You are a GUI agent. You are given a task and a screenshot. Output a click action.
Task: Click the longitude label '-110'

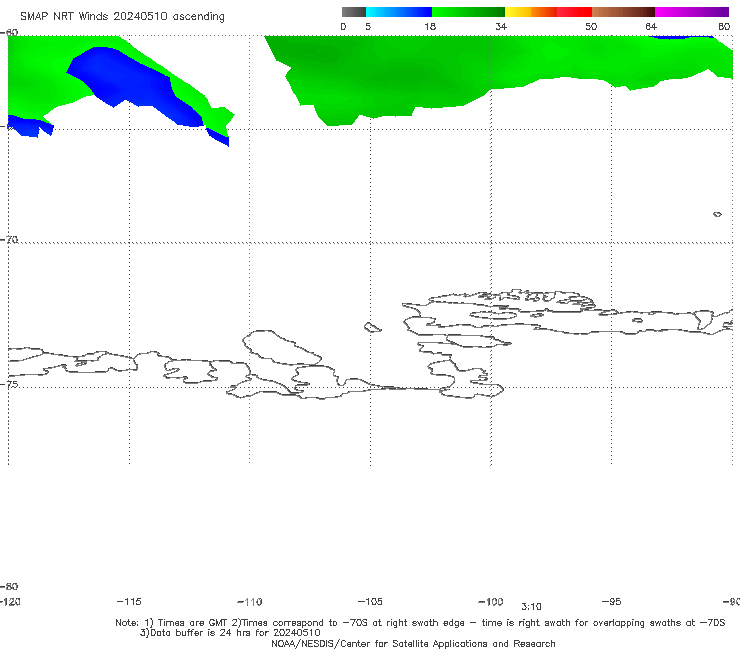250,602
